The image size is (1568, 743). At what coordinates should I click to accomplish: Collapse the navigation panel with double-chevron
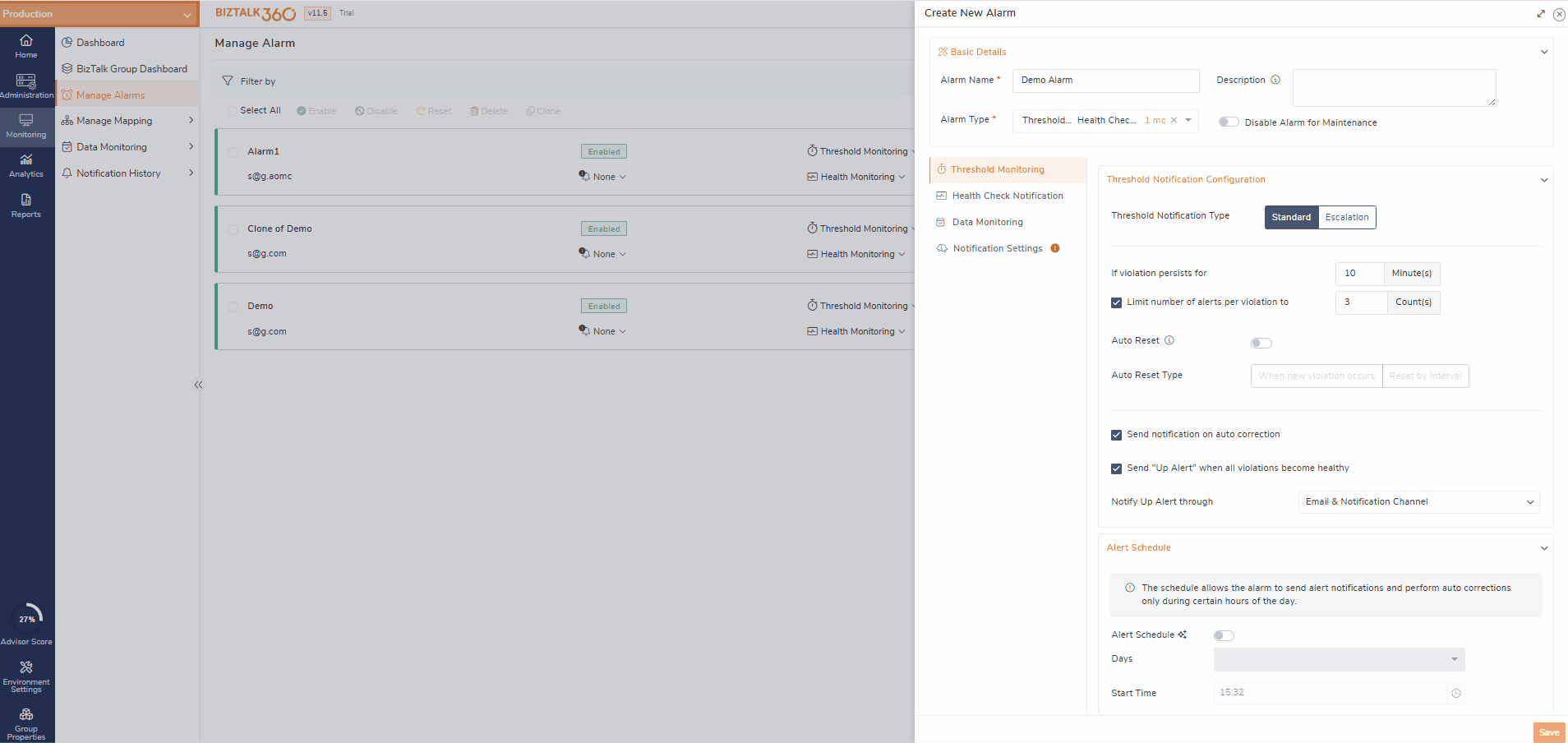click(x=198, y=385)
